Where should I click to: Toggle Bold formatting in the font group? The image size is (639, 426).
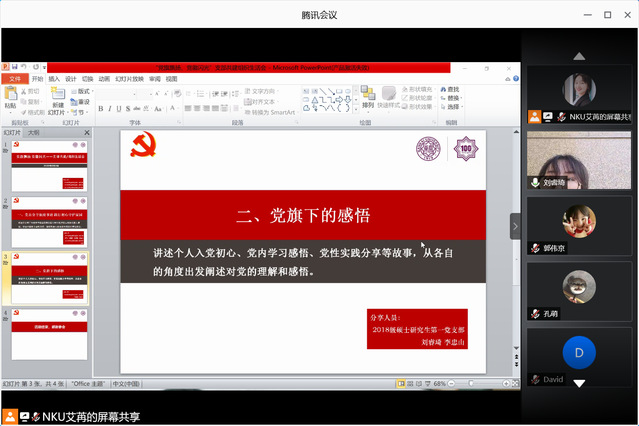point(102,108)
